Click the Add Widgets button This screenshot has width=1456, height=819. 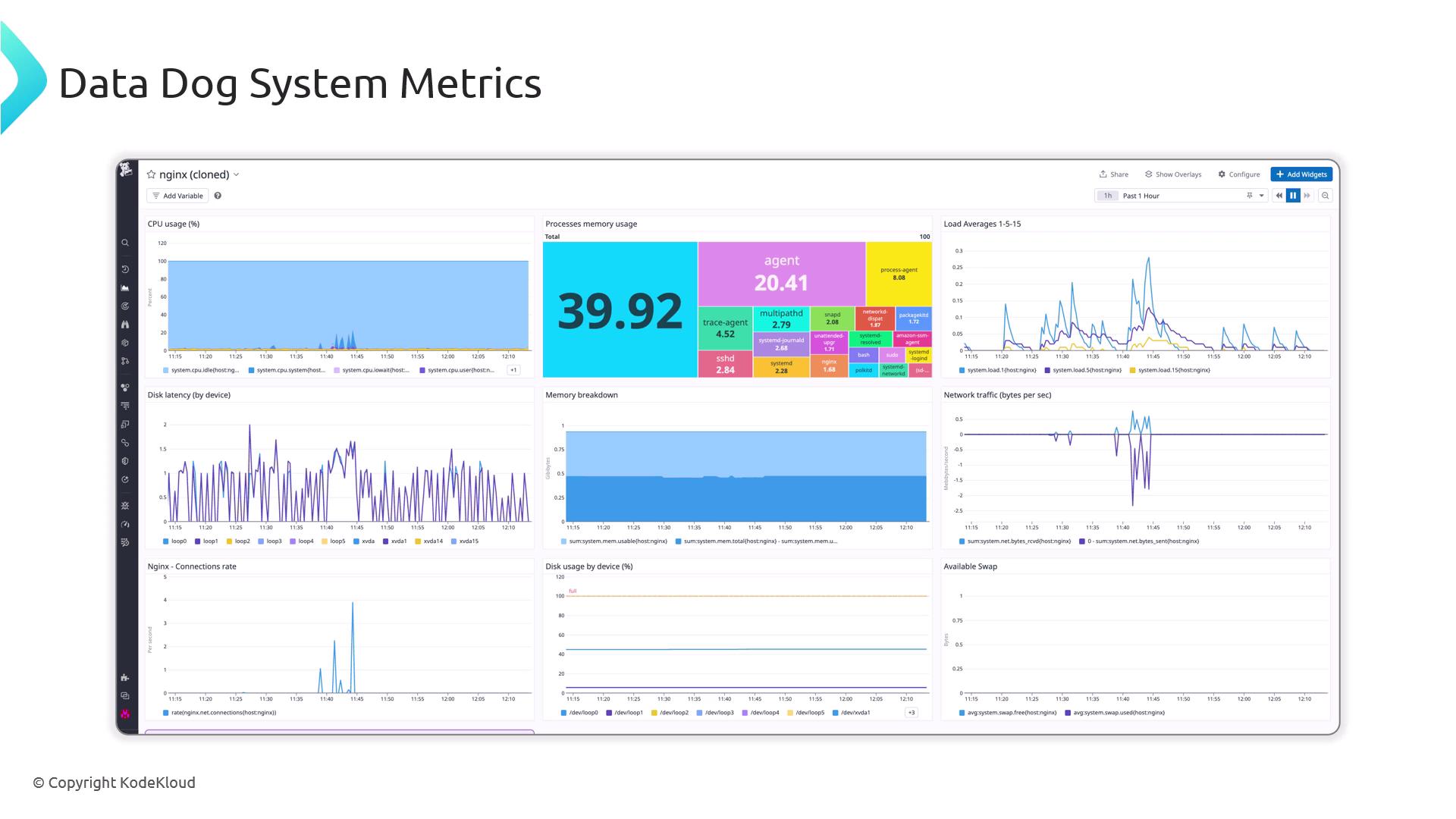pos(1301,174)
